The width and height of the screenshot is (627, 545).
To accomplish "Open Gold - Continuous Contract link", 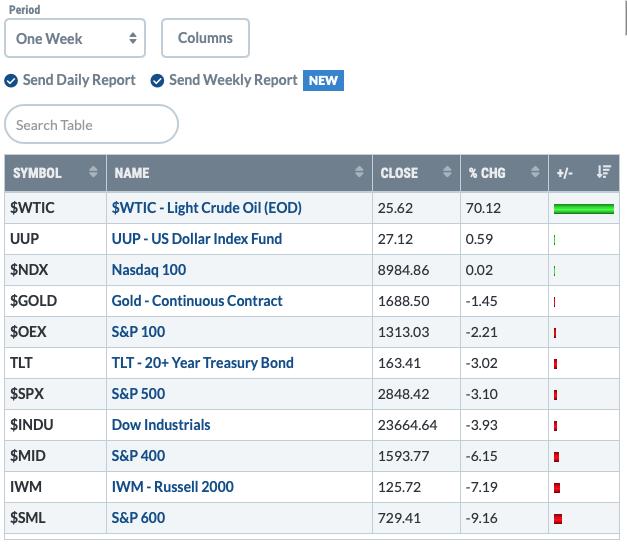I will point(197,301).
